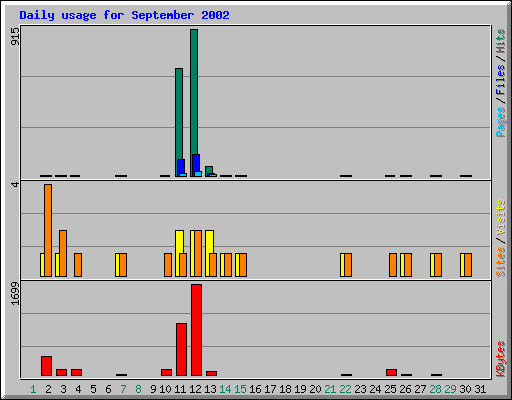Select the small green Hits bar for day 13
The image size is (512, 400).
pyautogui.click(x=209, y=170)
